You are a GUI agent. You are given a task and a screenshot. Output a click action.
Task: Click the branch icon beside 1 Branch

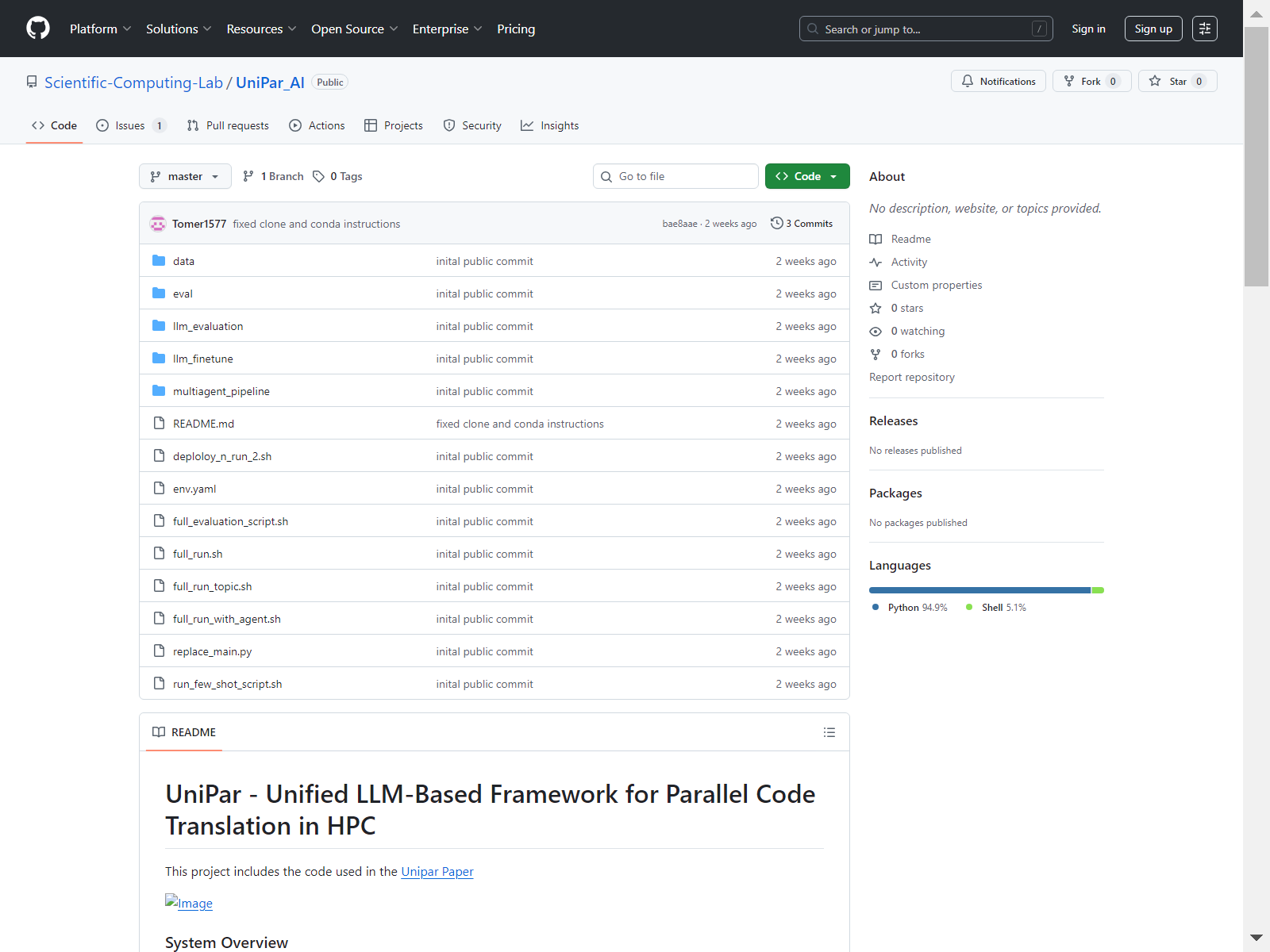coord(248,176)
